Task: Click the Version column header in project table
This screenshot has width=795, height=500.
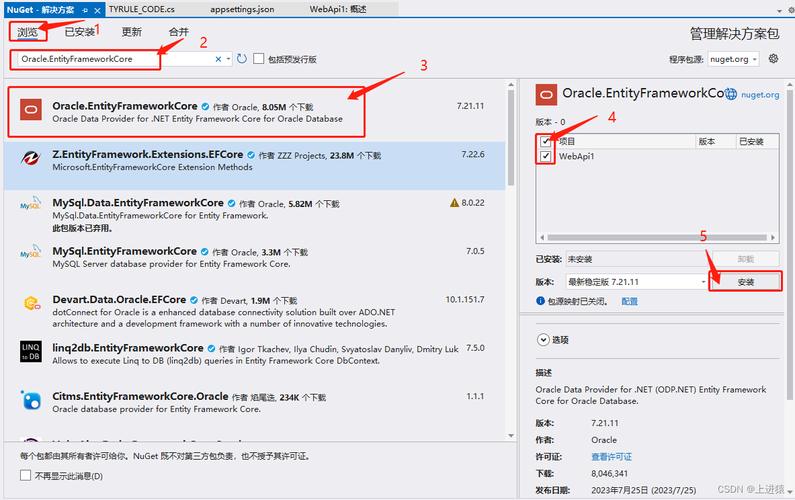Action: pyautogui.click(x=706, y=141)
